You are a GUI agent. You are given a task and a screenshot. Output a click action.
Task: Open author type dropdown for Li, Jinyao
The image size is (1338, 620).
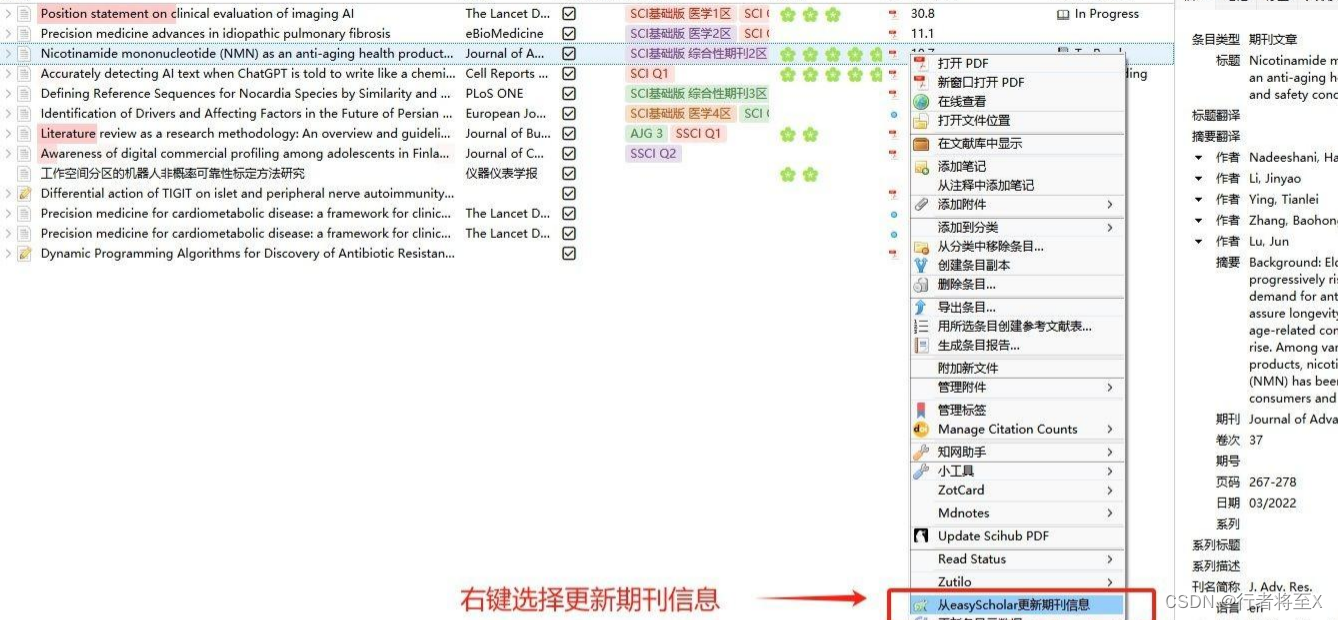[x=1199, y=178]
